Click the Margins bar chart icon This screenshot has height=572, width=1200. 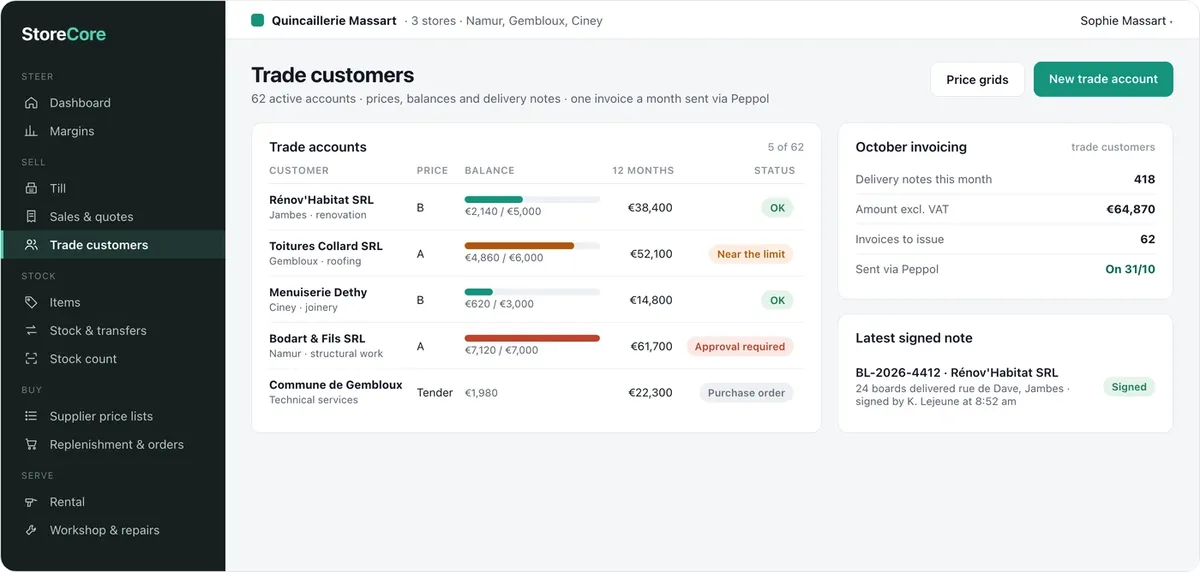31,131
